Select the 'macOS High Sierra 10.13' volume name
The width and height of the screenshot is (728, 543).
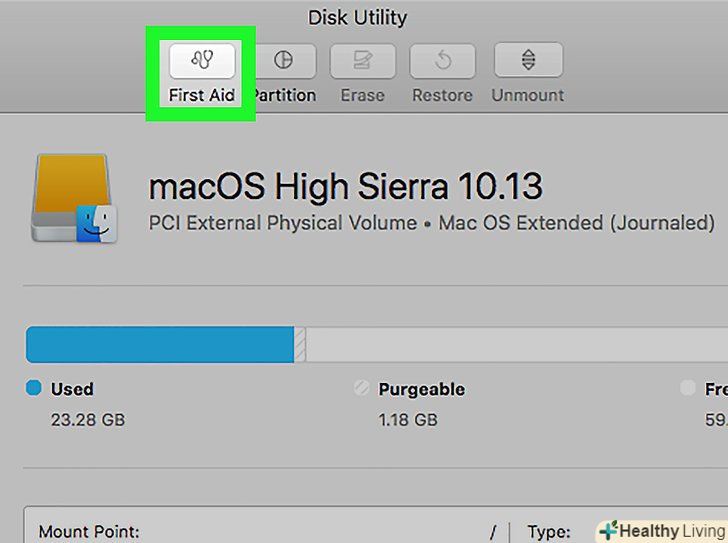(x=345, y=187)
